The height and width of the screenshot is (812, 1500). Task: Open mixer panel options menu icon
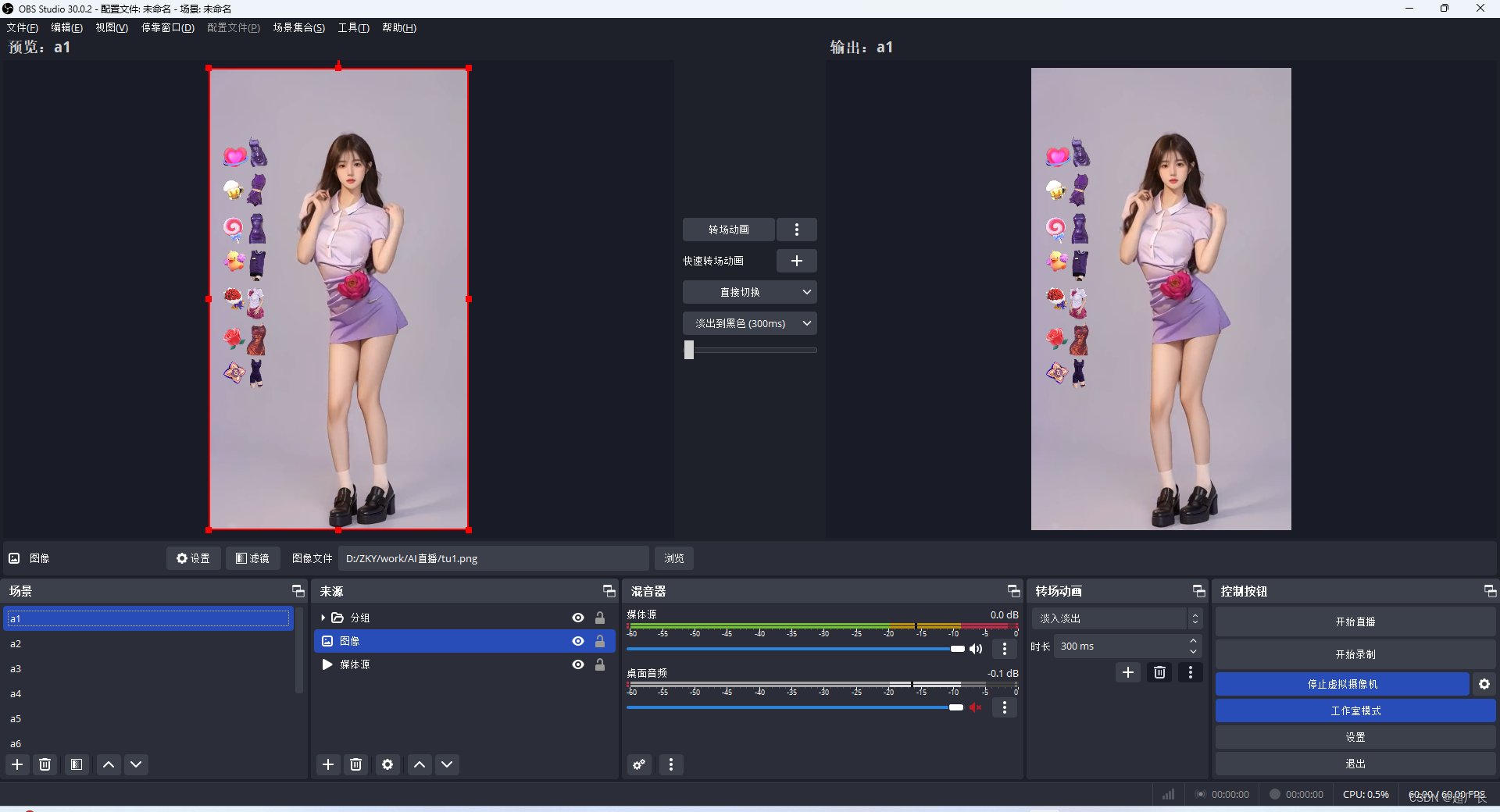[x=671, y=764]
